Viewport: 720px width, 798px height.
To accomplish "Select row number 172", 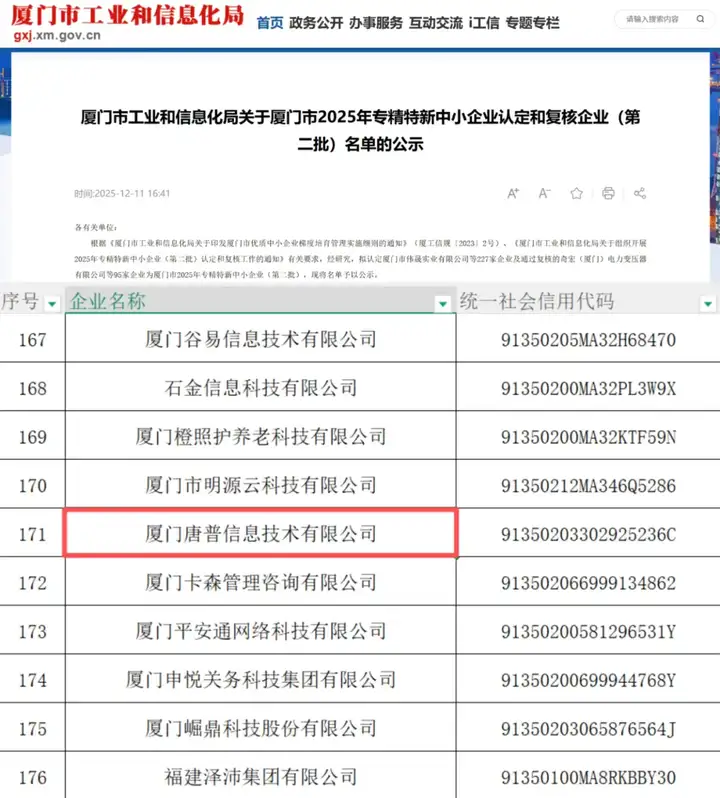I will click(x=33, y=583).
